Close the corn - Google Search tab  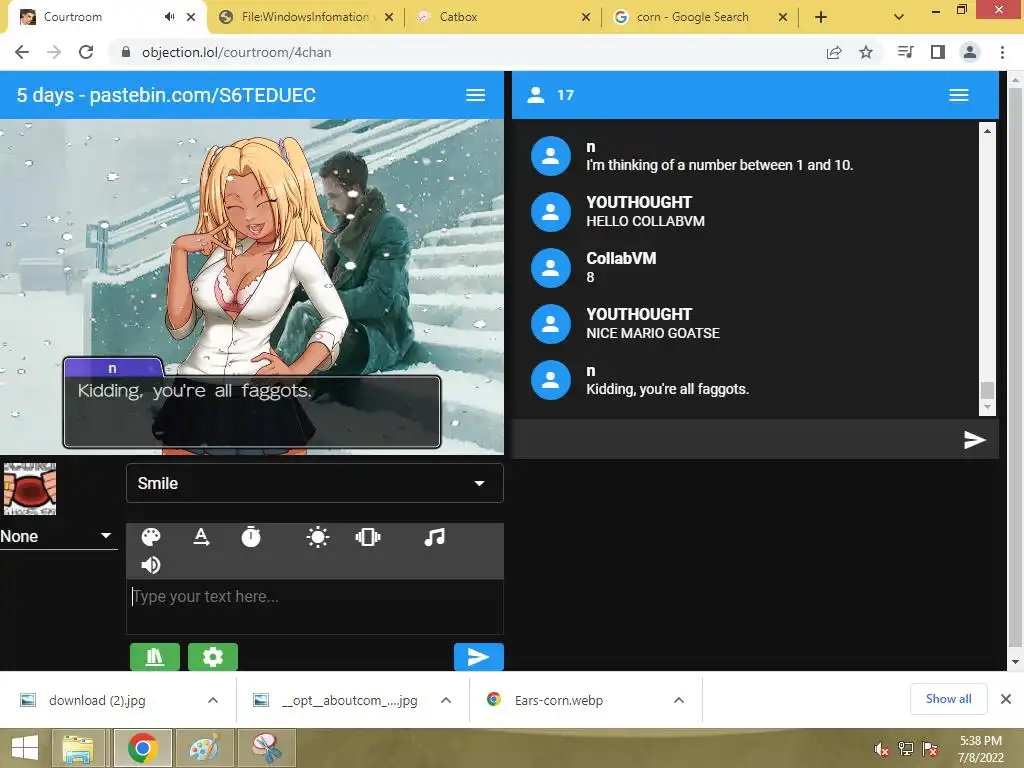pyautogui.click(x=783, y=18)
